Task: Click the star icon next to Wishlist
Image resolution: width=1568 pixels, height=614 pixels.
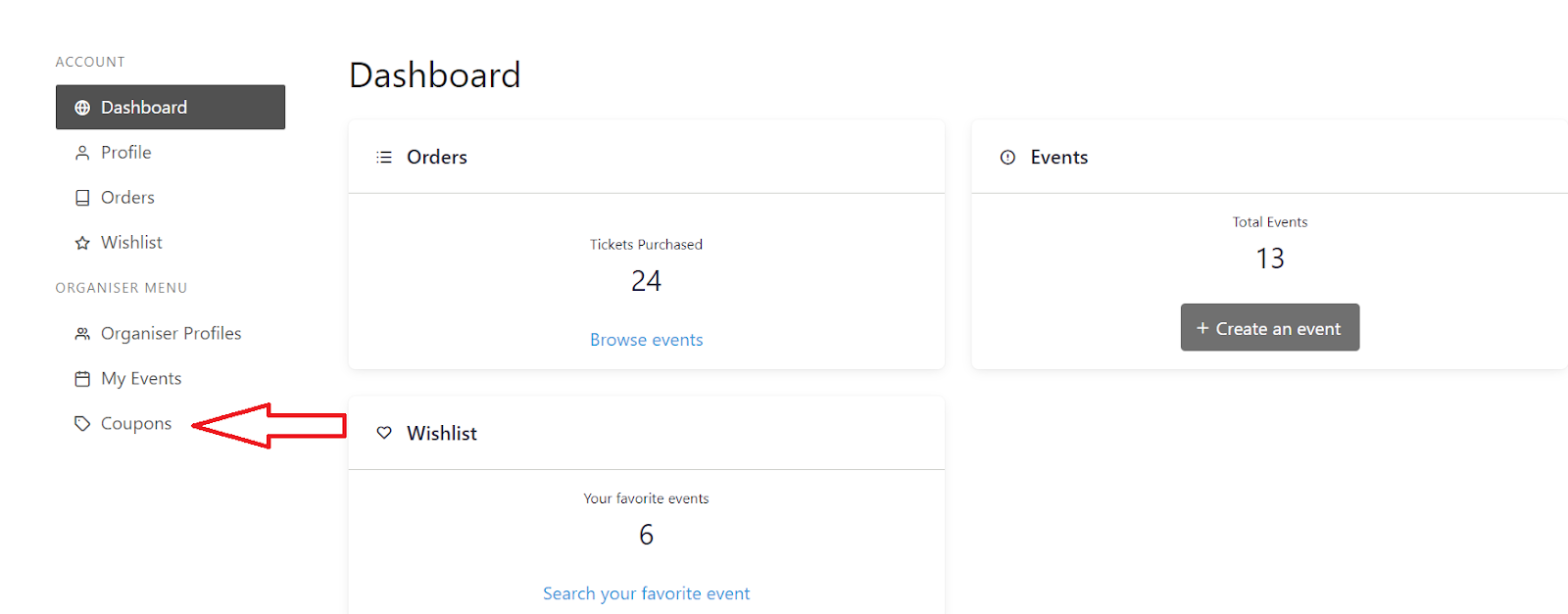Action: pos(82,243)
